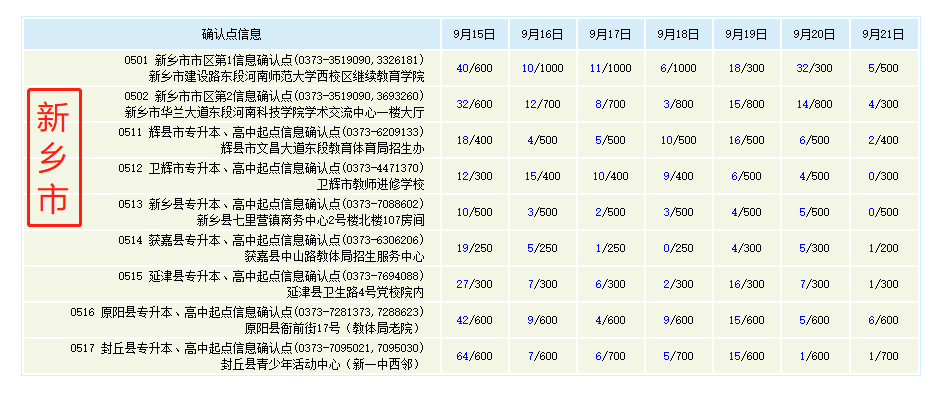
Task: Click the 0 link for 0513 on 9月21日
Action: tap(872, 213)
